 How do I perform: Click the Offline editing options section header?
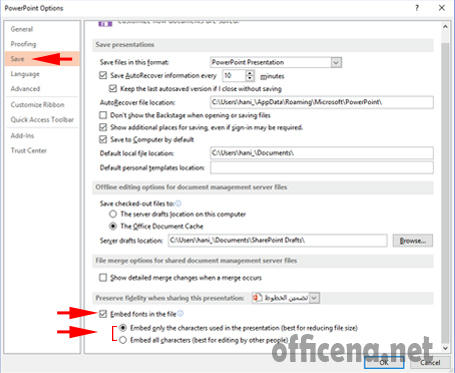coord(191,187)
